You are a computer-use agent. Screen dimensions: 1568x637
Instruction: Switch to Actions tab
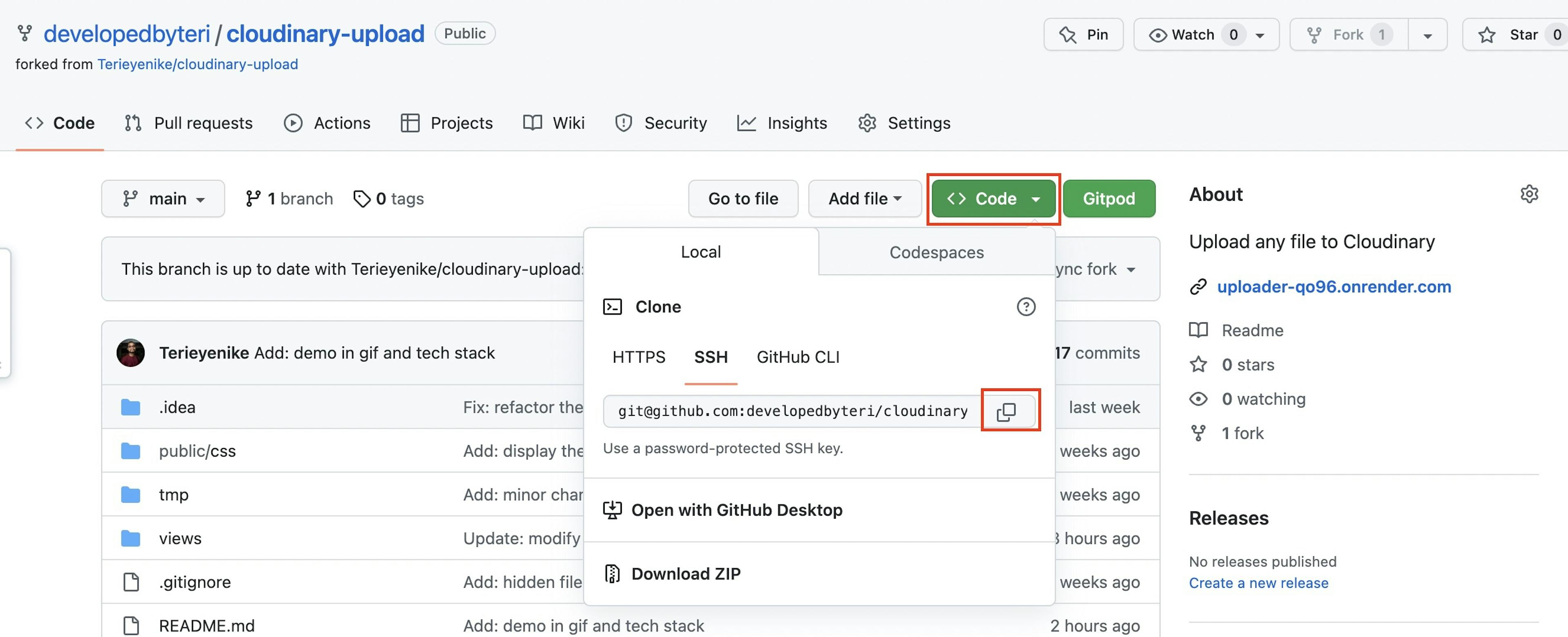tap(327, 123)
